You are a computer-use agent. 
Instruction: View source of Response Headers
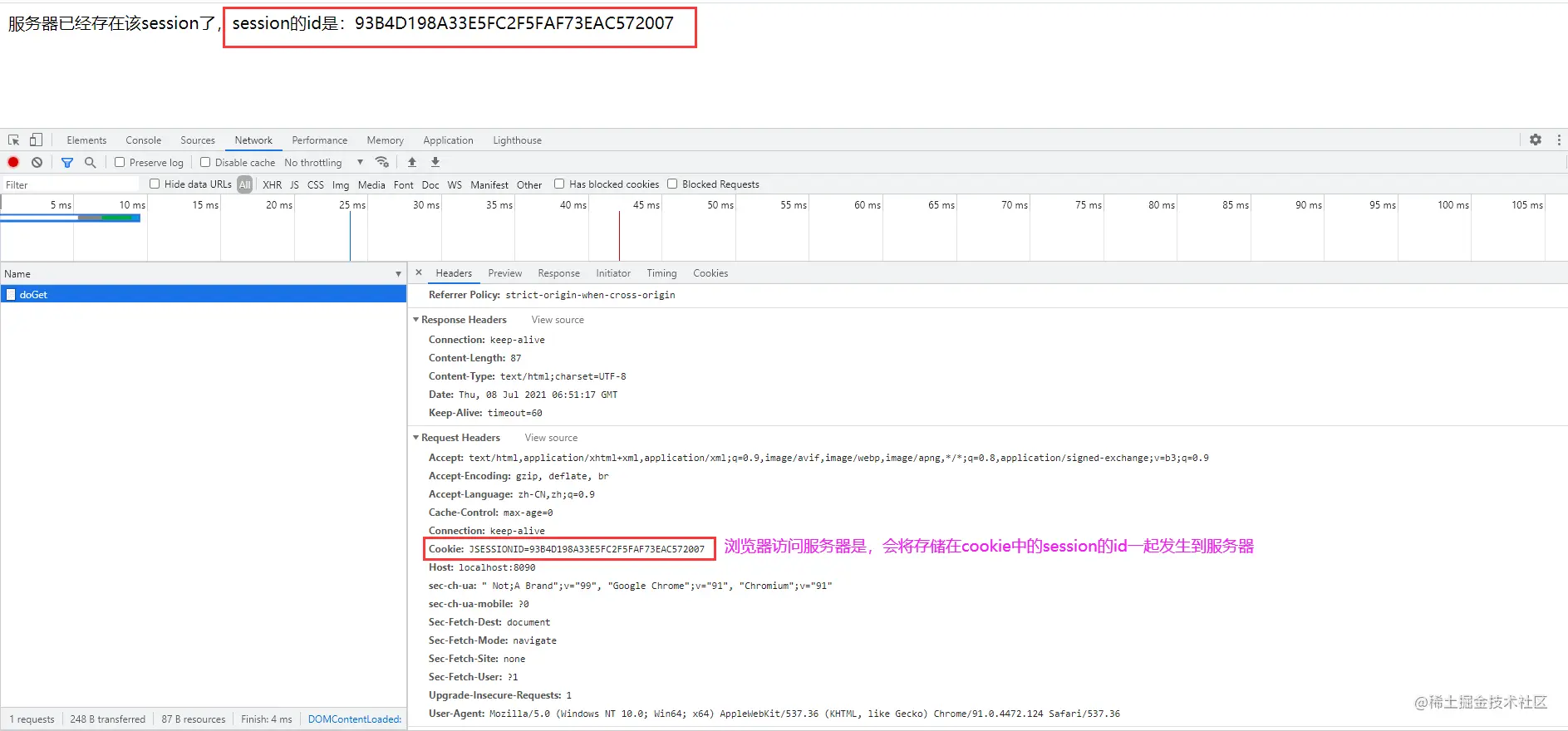point(558,320)
